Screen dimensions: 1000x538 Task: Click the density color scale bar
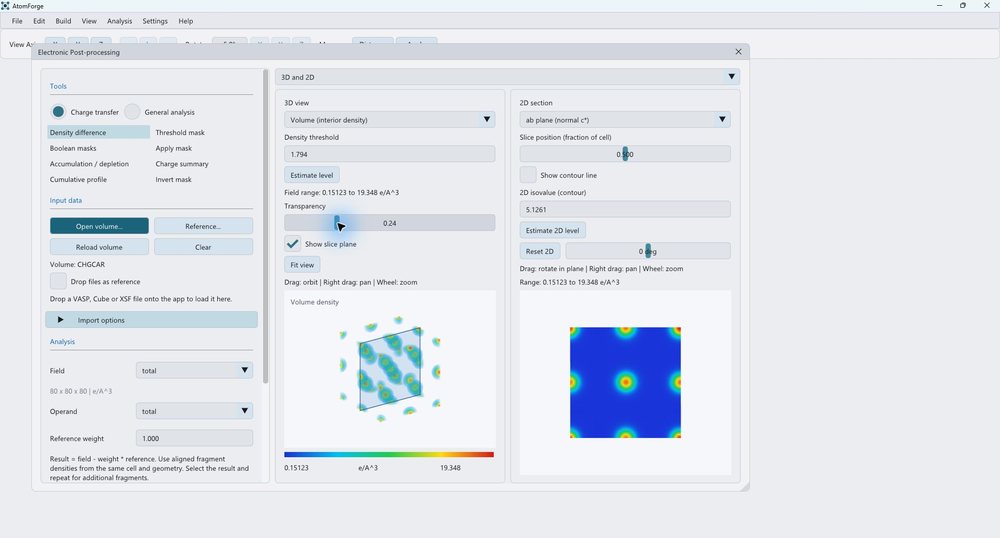click(389, 454)
